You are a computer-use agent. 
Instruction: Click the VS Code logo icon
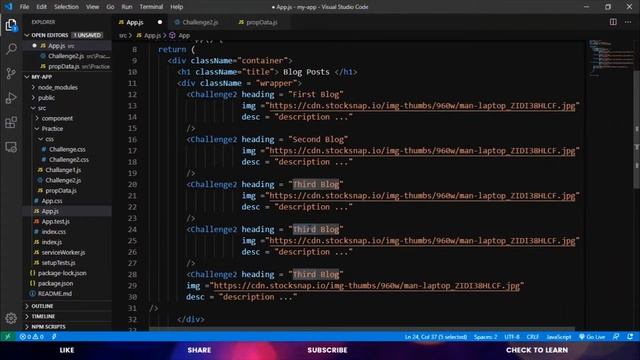point(8,7)
